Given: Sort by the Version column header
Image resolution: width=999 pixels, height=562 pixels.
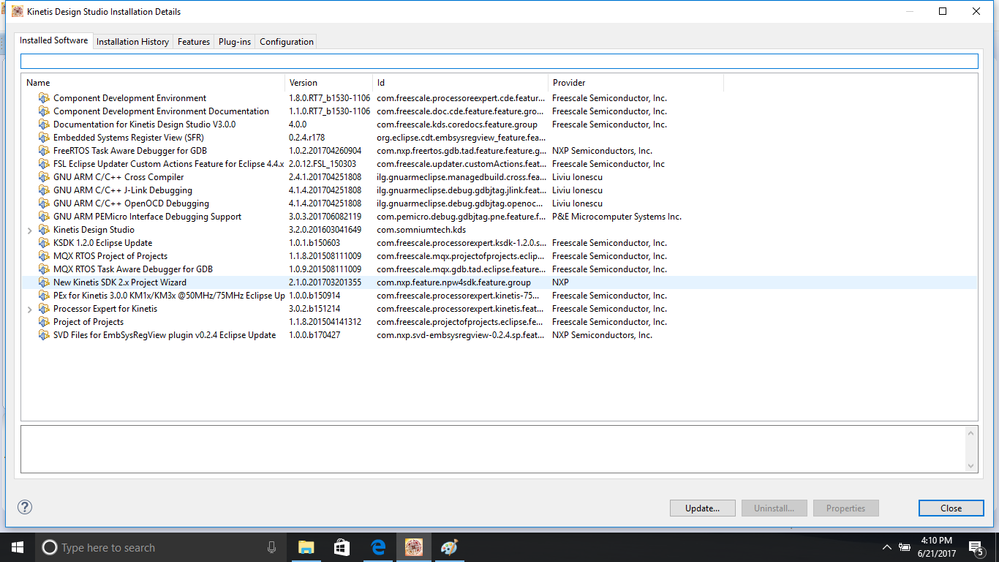Looking at the screenshot, I should pyautogui.click(x=329, y=83).
